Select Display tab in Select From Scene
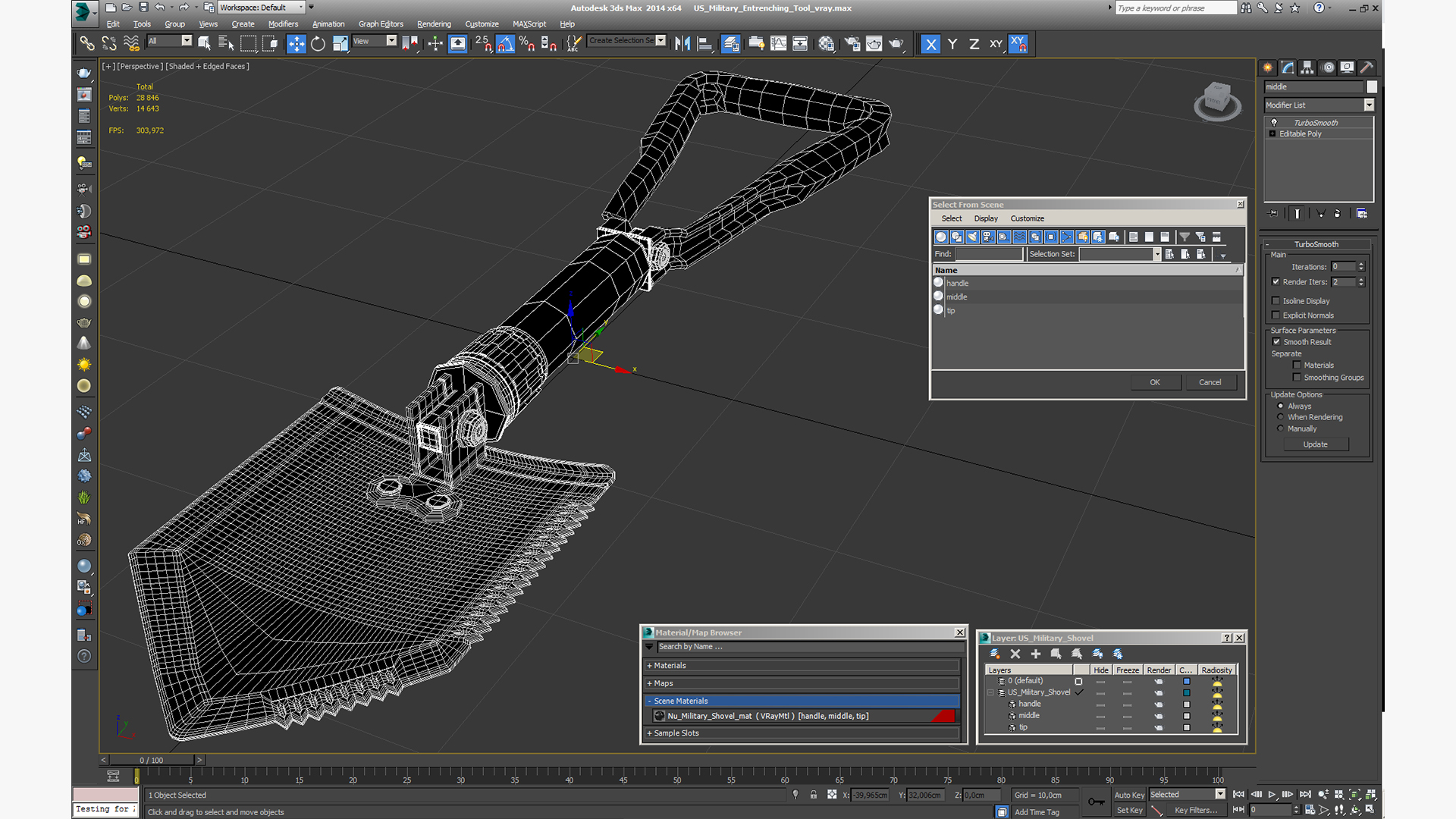 (986, 218)
